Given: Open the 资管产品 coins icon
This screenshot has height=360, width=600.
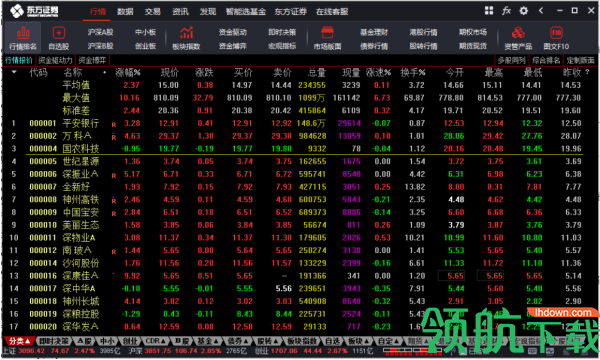Looking at the screenshot, I should [x=518, y=33].
